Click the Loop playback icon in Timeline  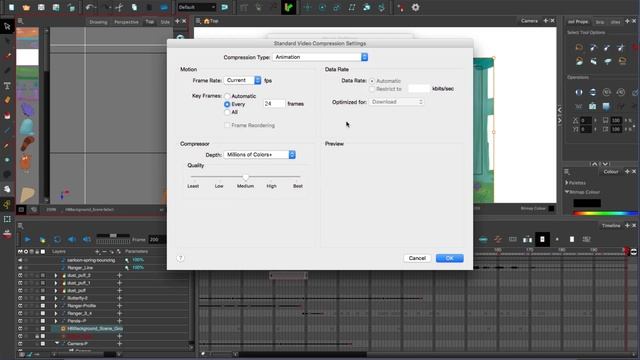click(x=57, y=240)
